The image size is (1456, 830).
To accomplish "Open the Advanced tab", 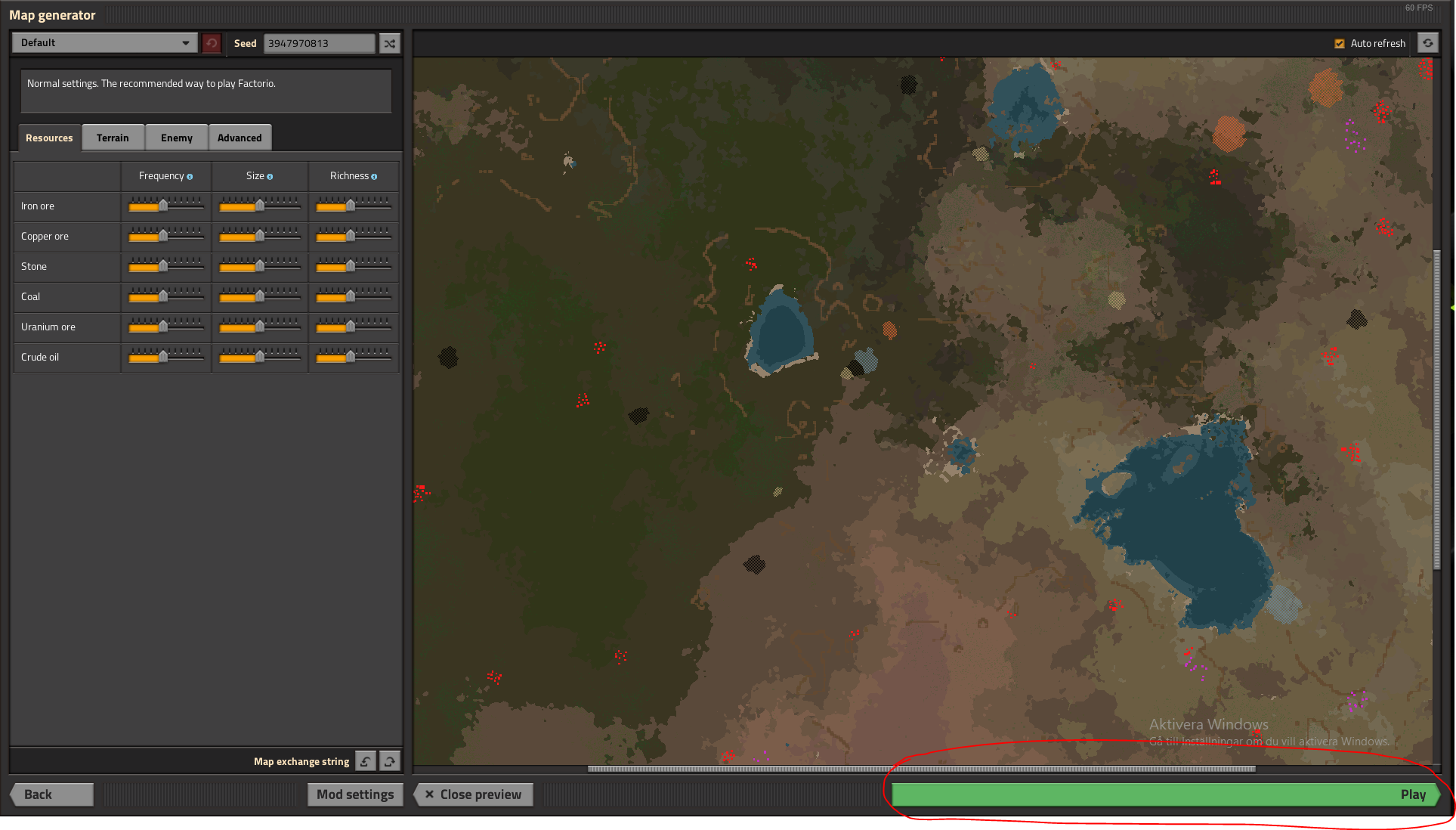I will [240, 138].
